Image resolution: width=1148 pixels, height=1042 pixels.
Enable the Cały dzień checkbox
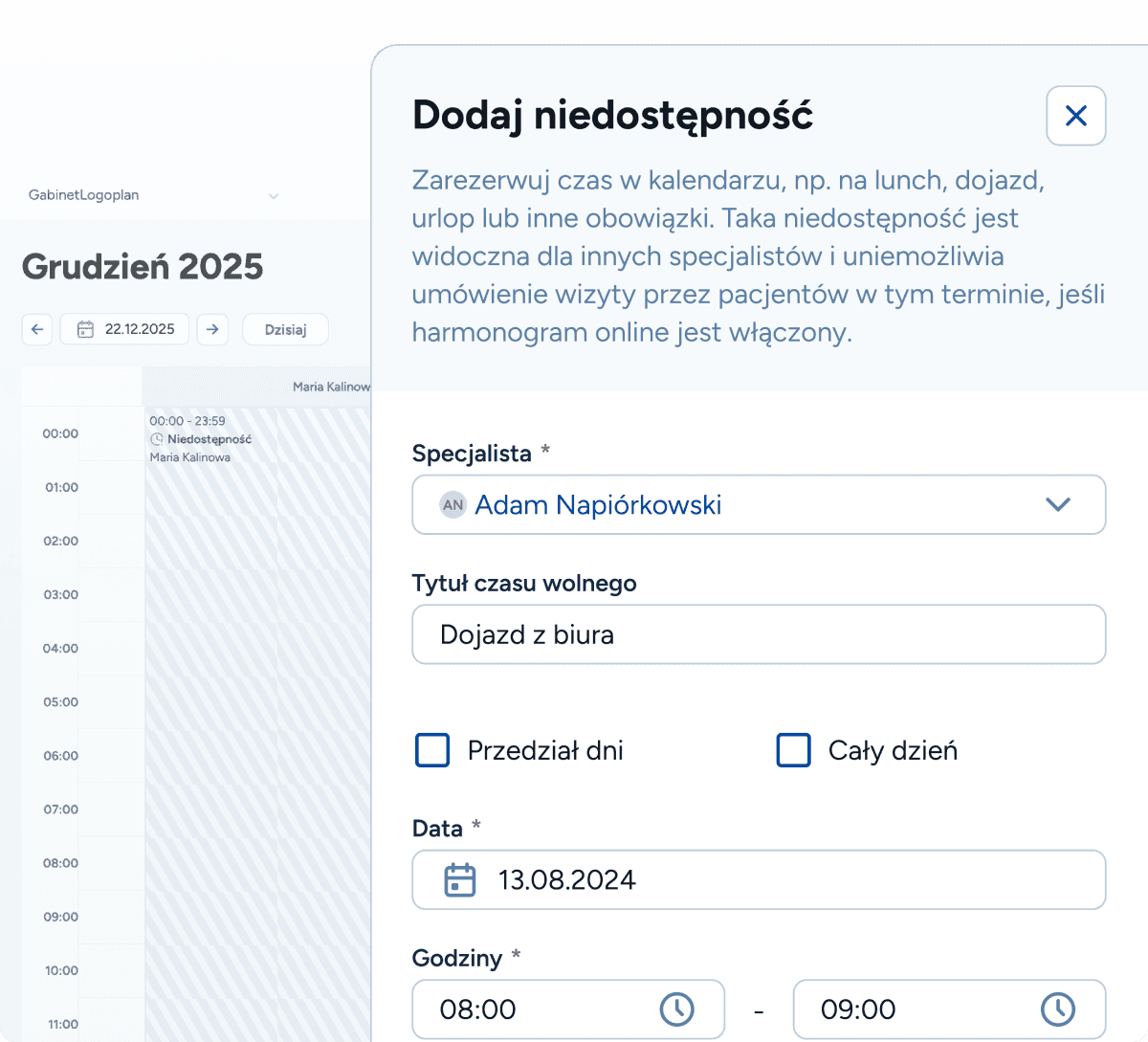(793, 750)
